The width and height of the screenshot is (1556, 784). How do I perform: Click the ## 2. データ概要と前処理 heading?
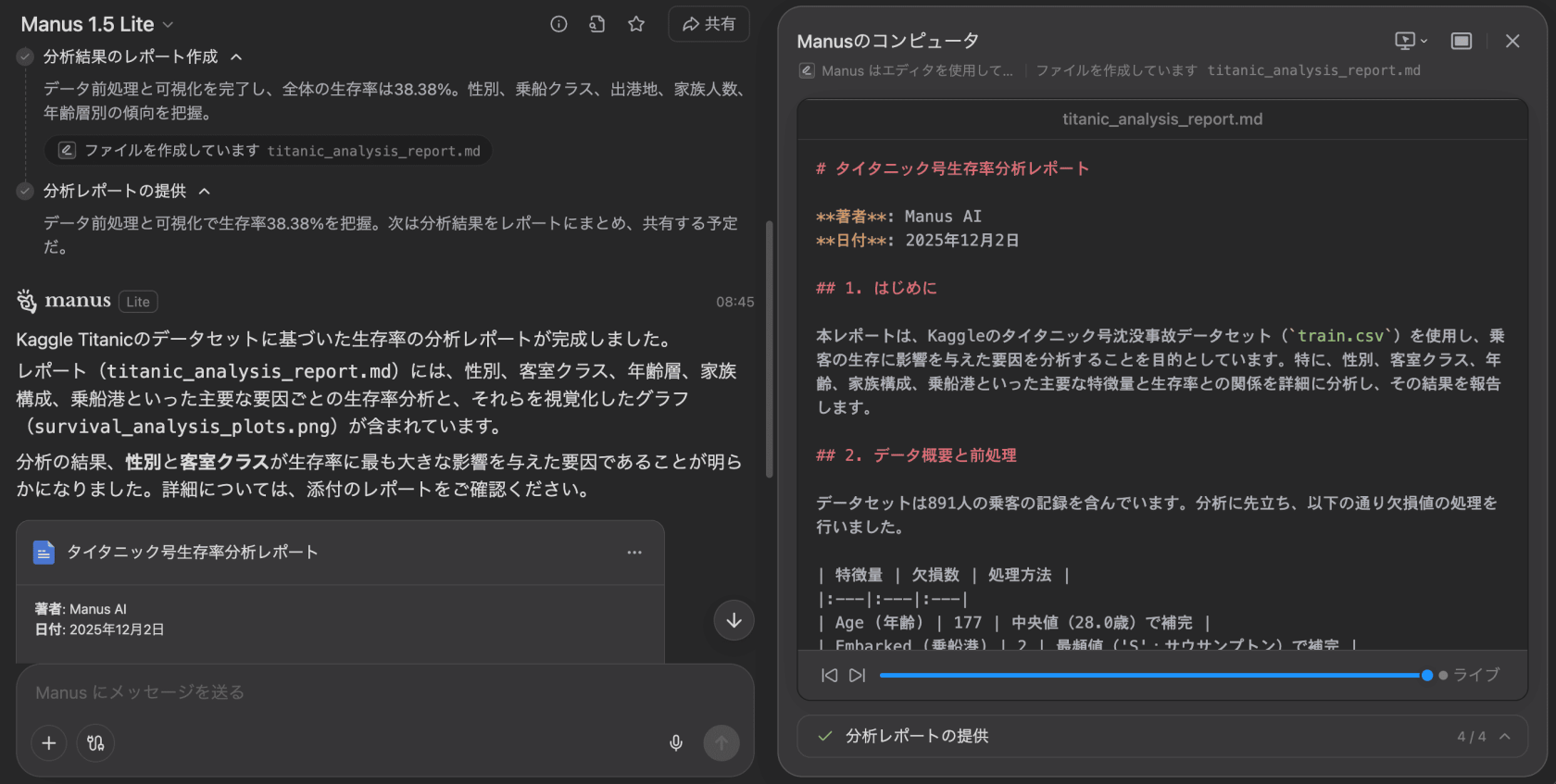pos(916,455)
